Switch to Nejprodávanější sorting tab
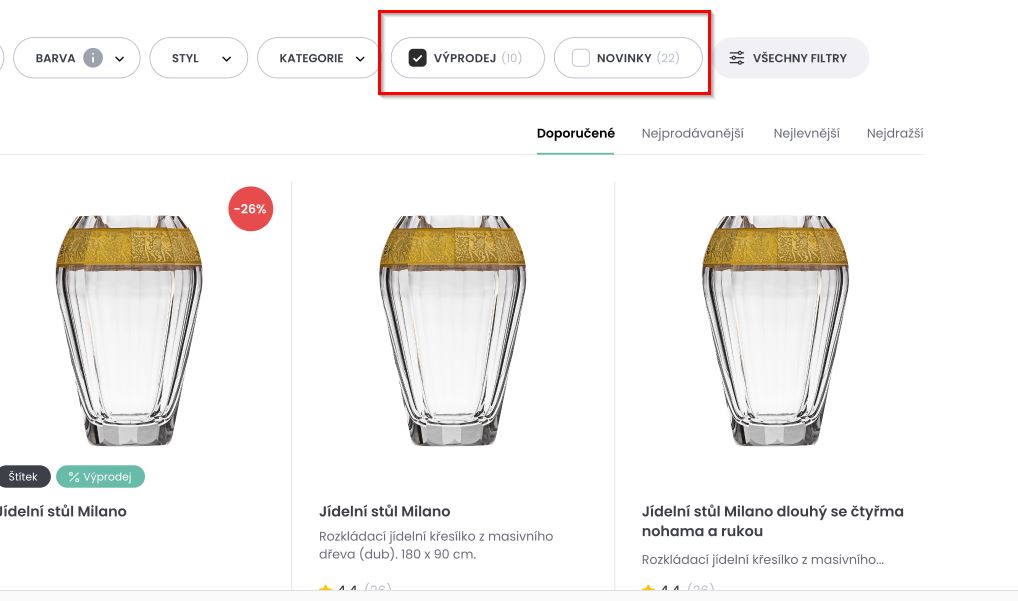Image resolution: width=1018 pixels, height=601 pixels. [x=692, y=132]
